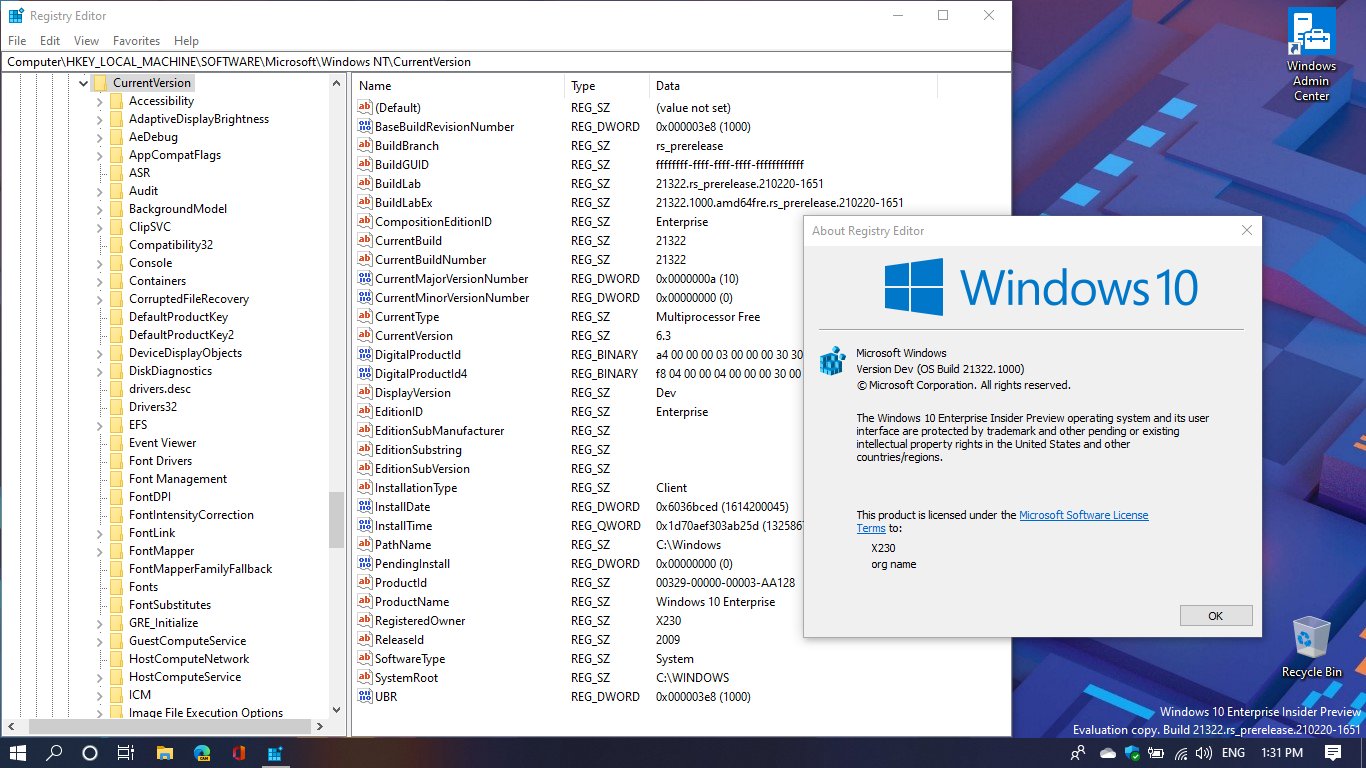Click the string icon beside RegisteredOwner
Screen dimensions: 1366x768
(x=365, y=621)
